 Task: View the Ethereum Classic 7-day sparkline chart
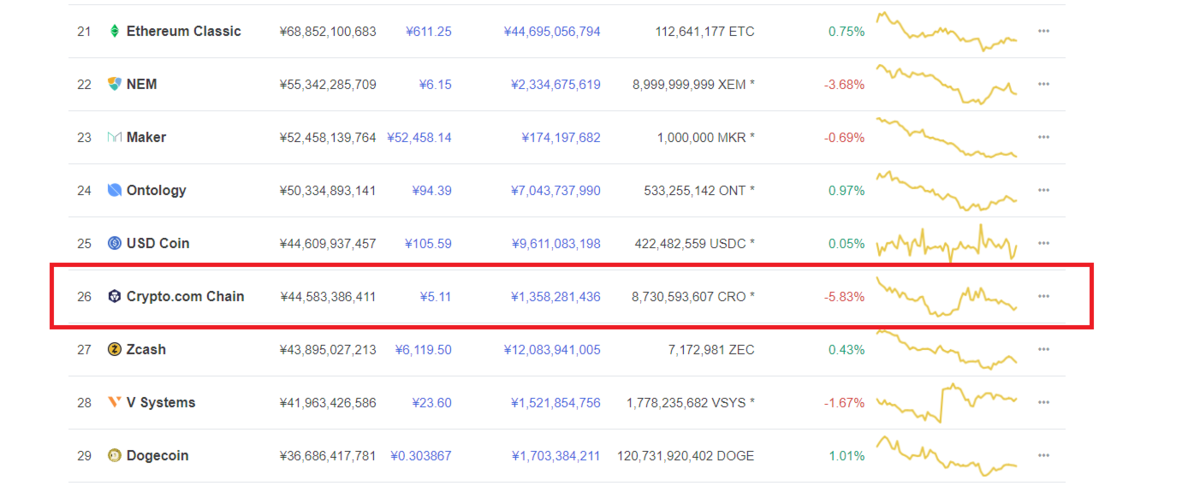tap(946, 31)
